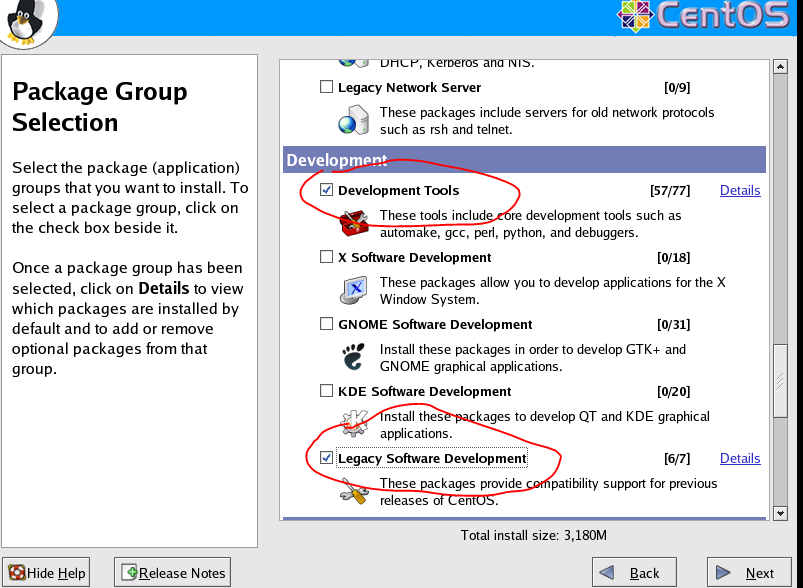Click the Development Tools label
This screenshot has height=588, width=803.
click(398, 191)
